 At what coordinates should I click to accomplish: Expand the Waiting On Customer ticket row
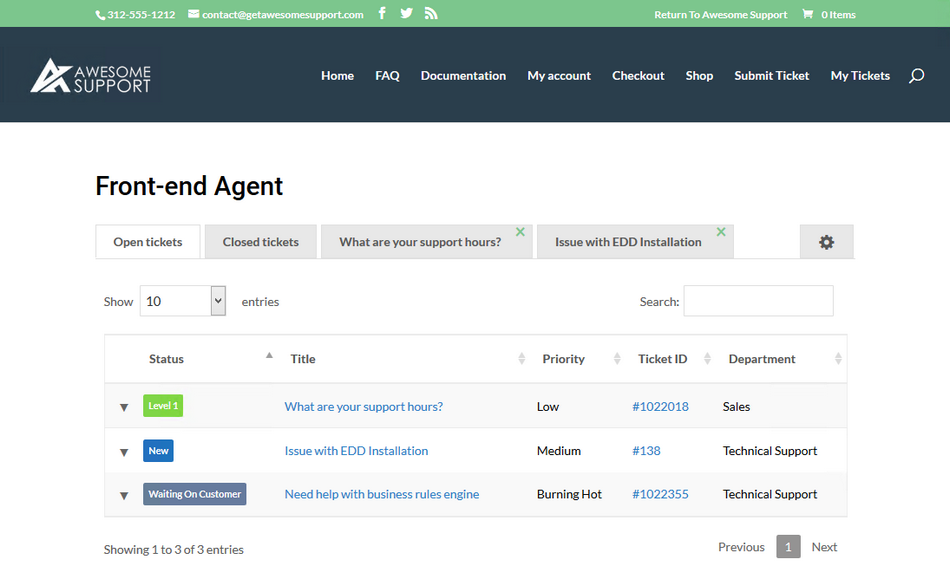pyautogui.click(x=124, y=496)
